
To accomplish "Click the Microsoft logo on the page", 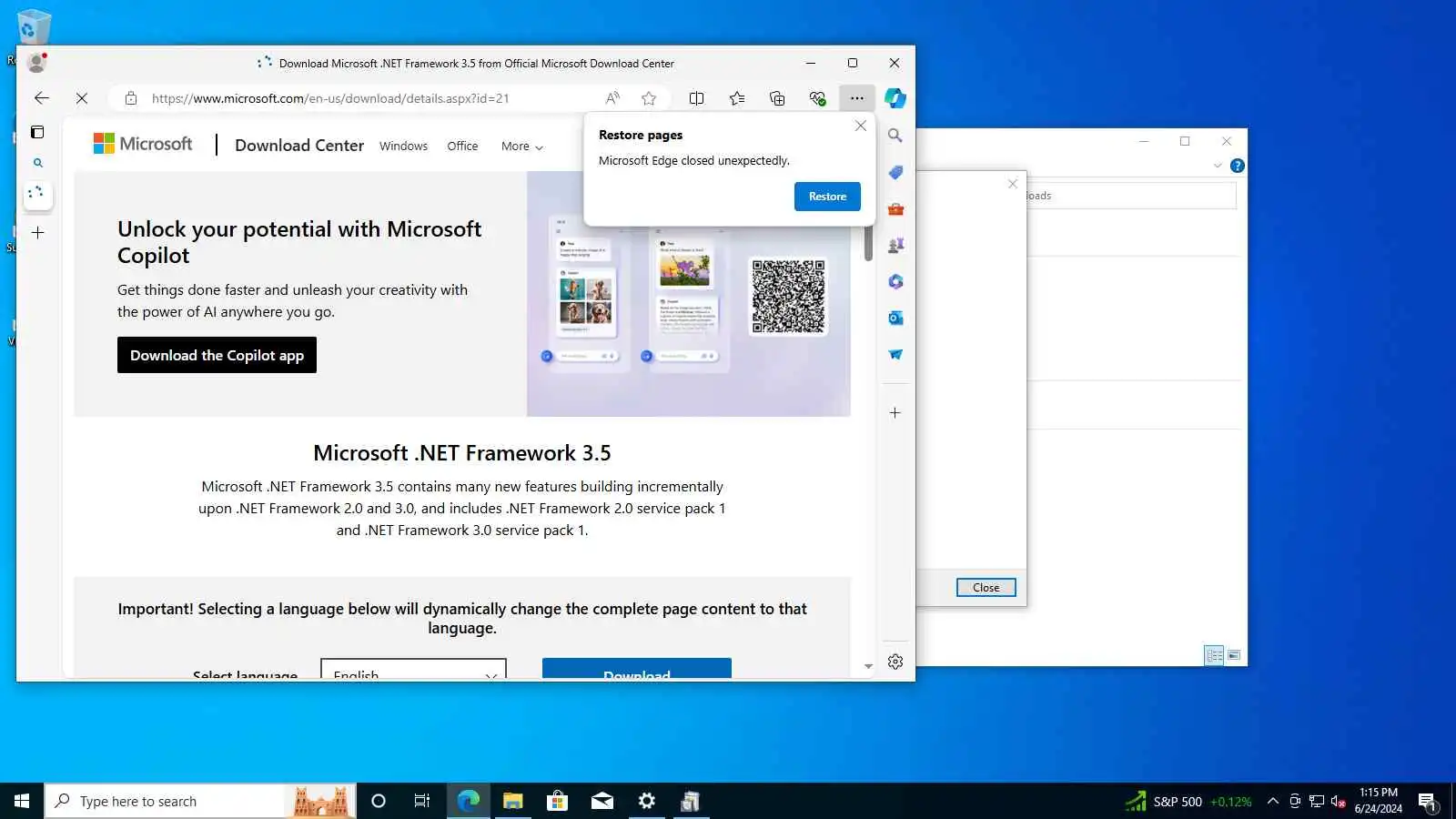I will [x=143, y=144].
